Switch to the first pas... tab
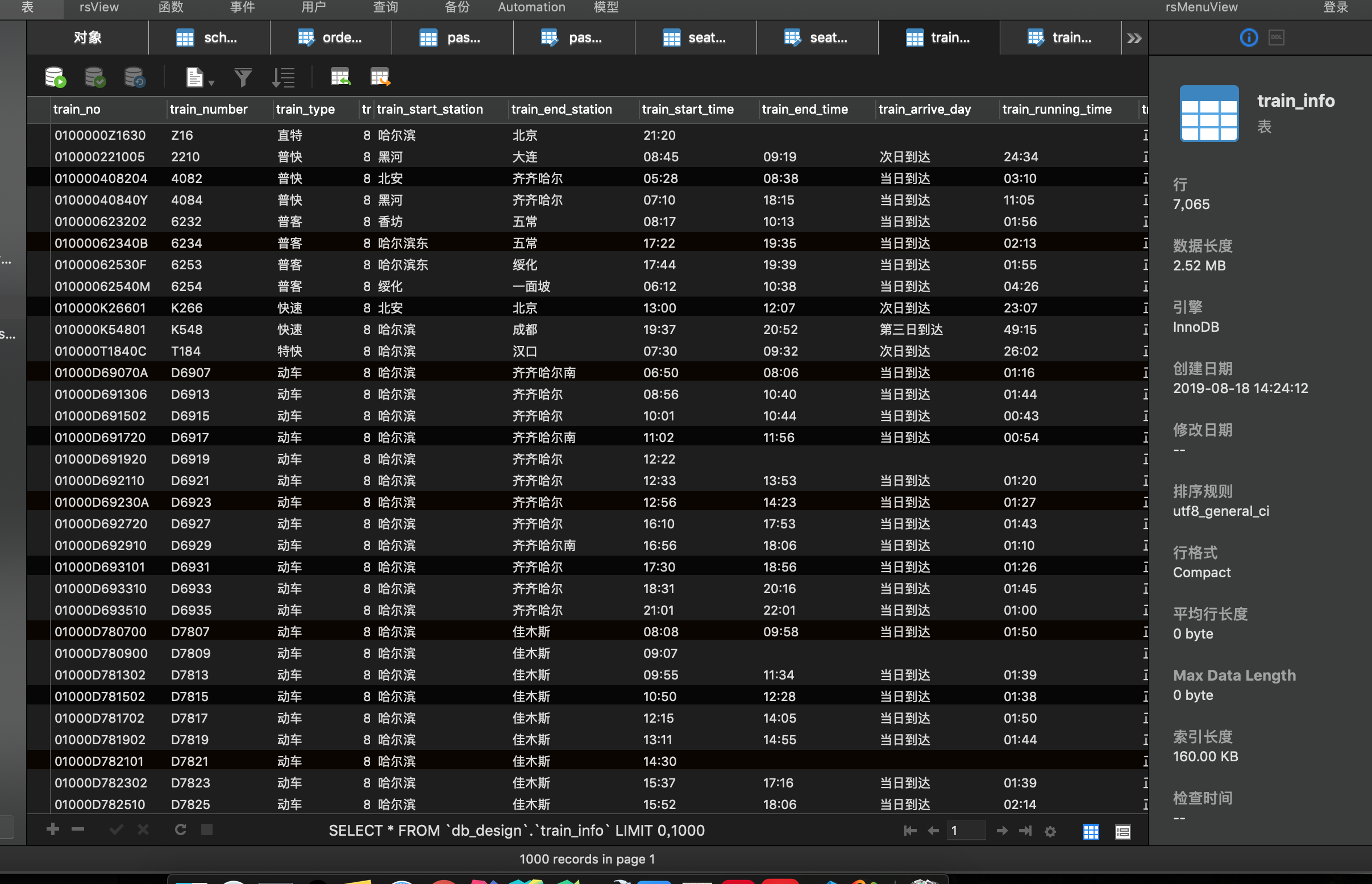 (452, 38)
